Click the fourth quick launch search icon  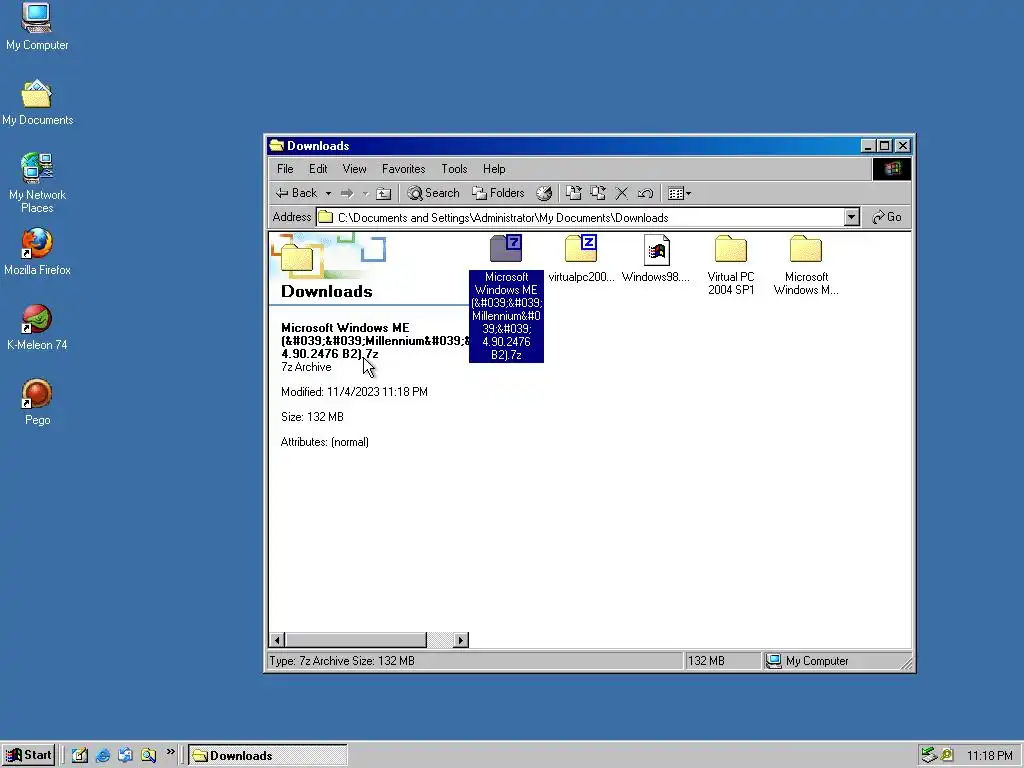148,756
